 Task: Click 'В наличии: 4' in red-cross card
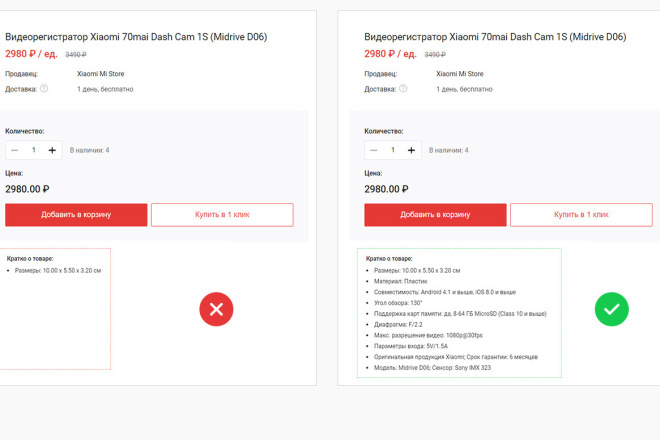89,150
